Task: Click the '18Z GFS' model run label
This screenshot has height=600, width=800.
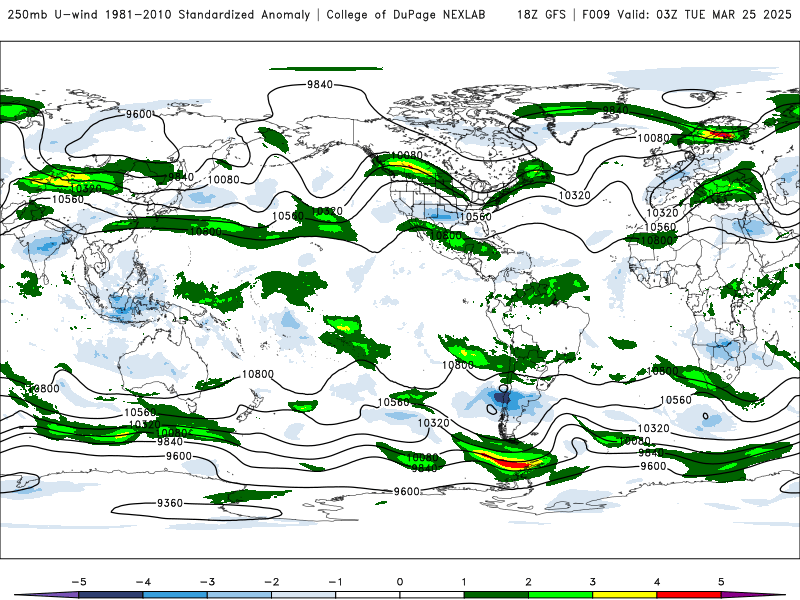Action: 541,15
